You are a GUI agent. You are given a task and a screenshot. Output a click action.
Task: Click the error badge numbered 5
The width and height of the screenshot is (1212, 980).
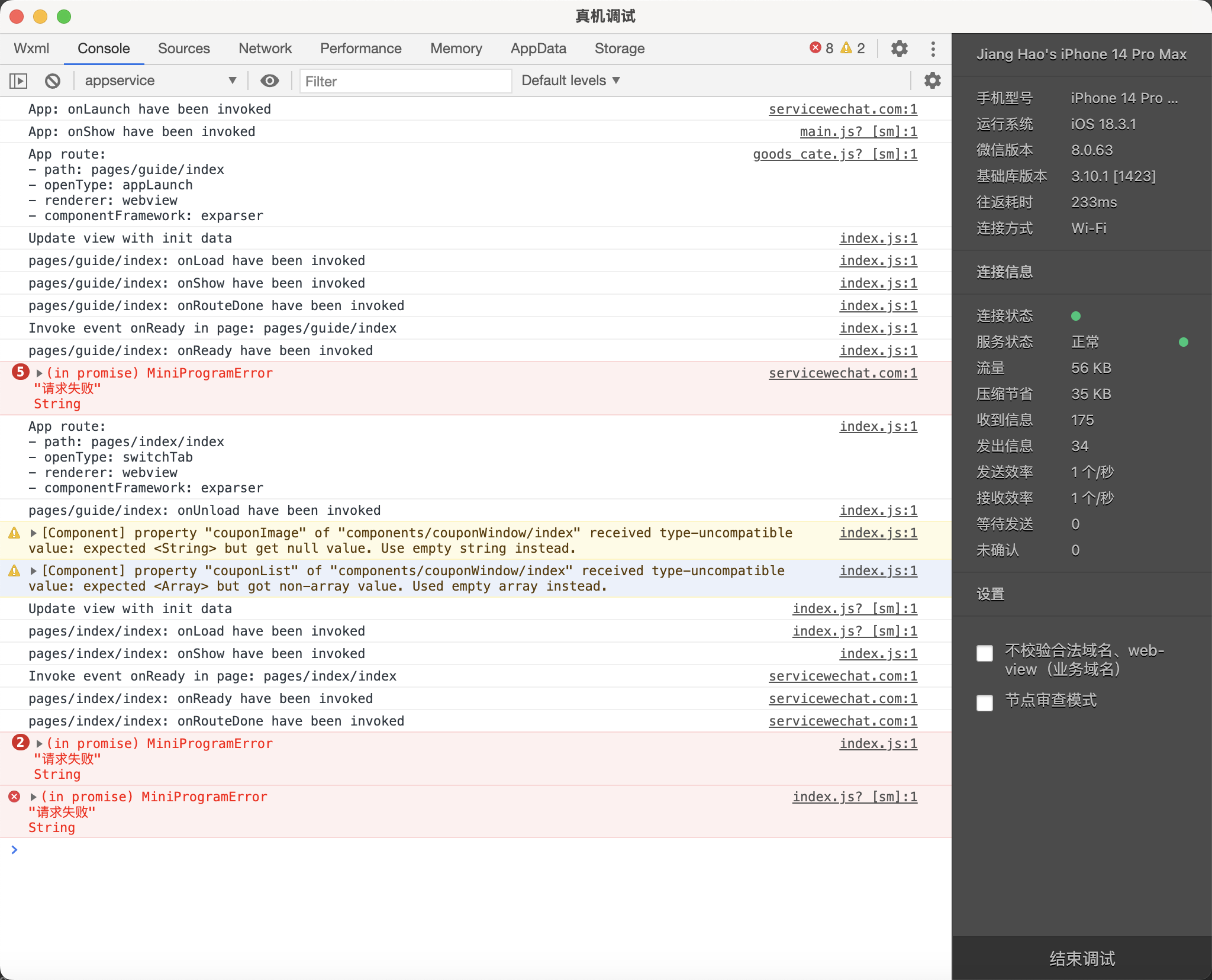tap(20, 372)
